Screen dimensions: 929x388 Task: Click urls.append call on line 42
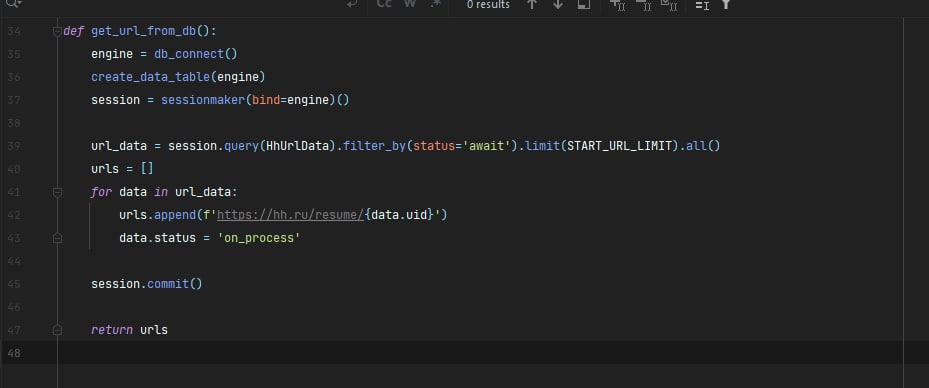point(157,215)
